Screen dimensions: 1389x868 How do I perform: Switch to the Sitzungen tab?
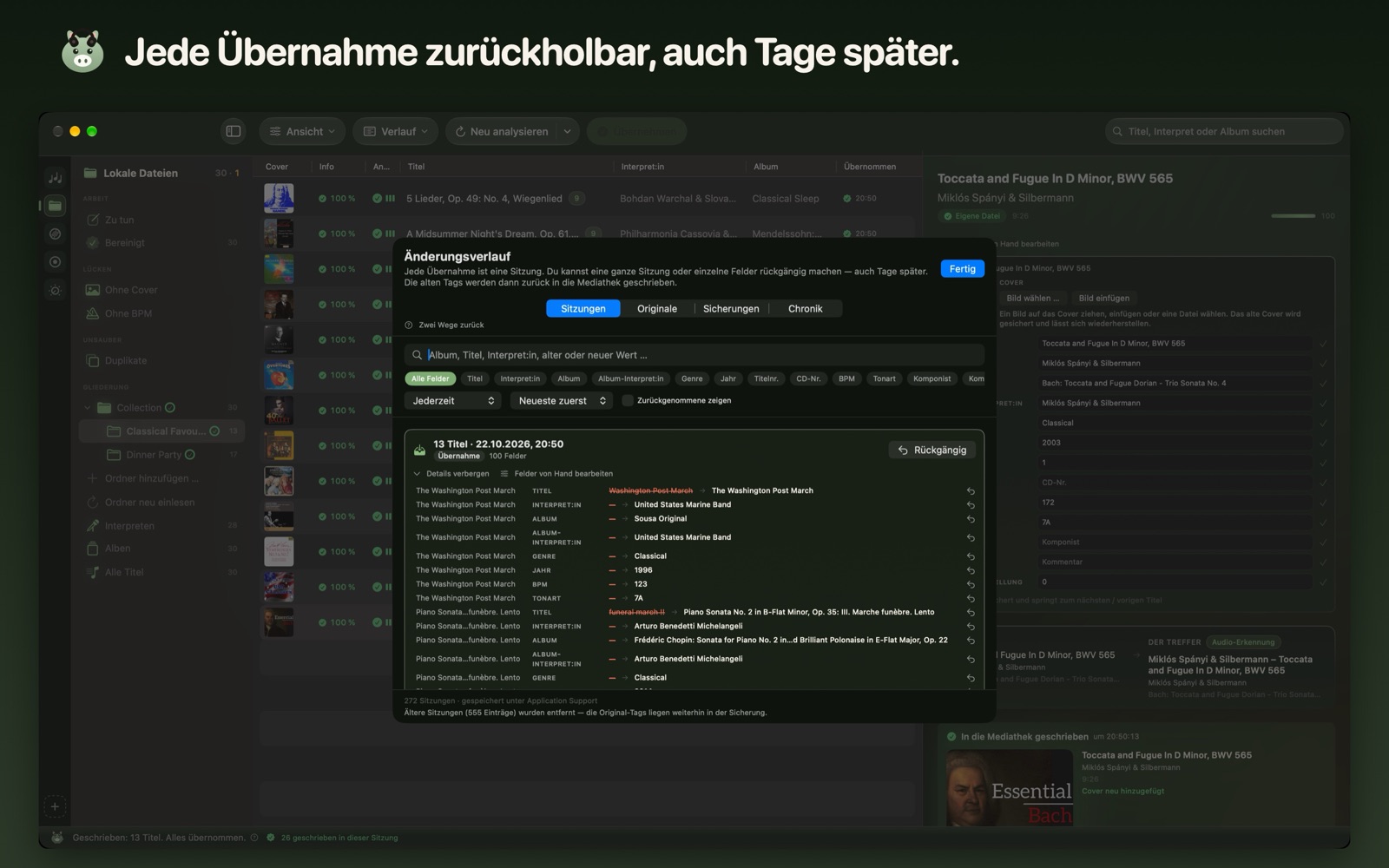tap(583, 308)
